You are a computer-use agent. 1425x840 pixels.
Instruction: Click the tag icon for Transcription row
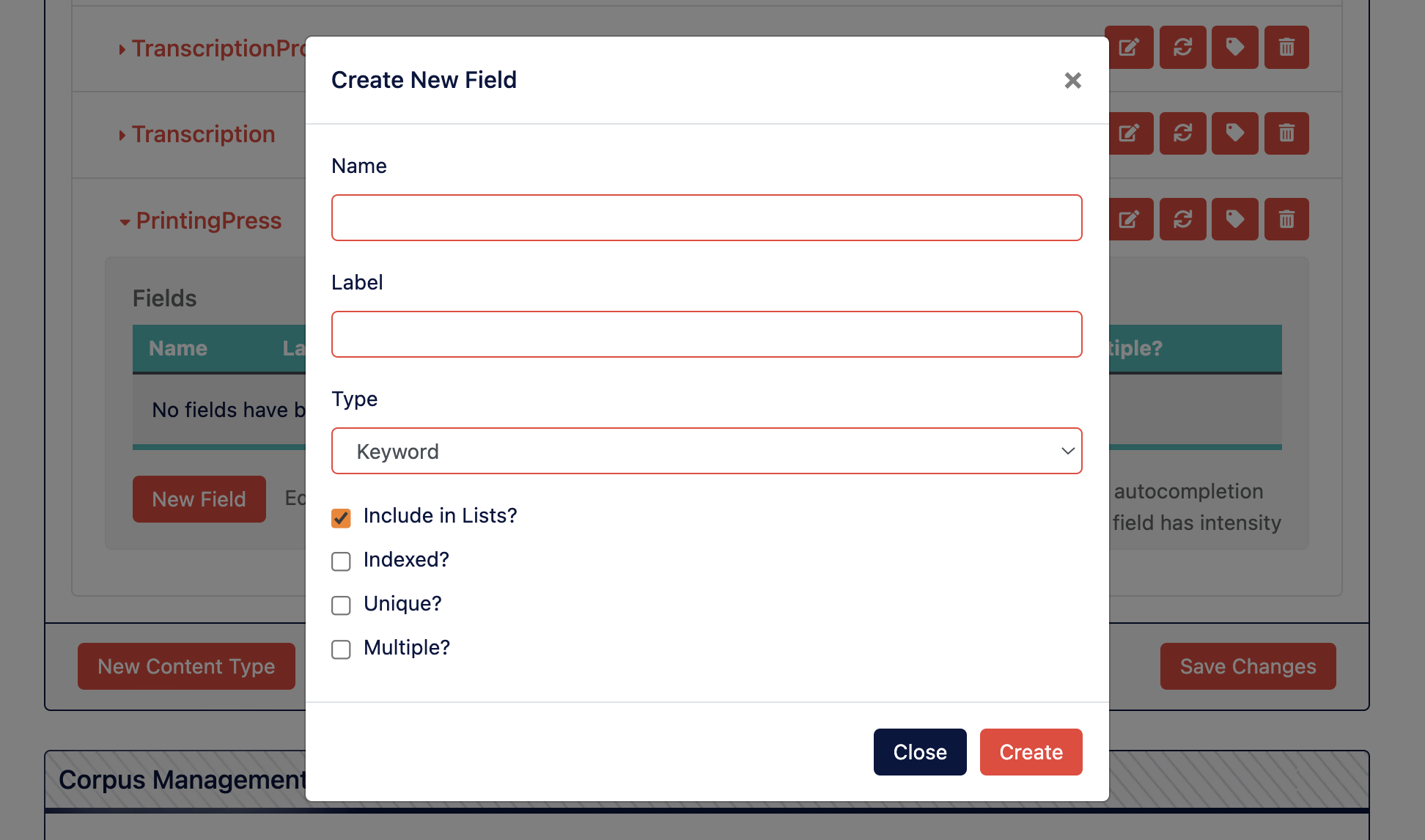pyautogui.click(x=1232, y=133)
